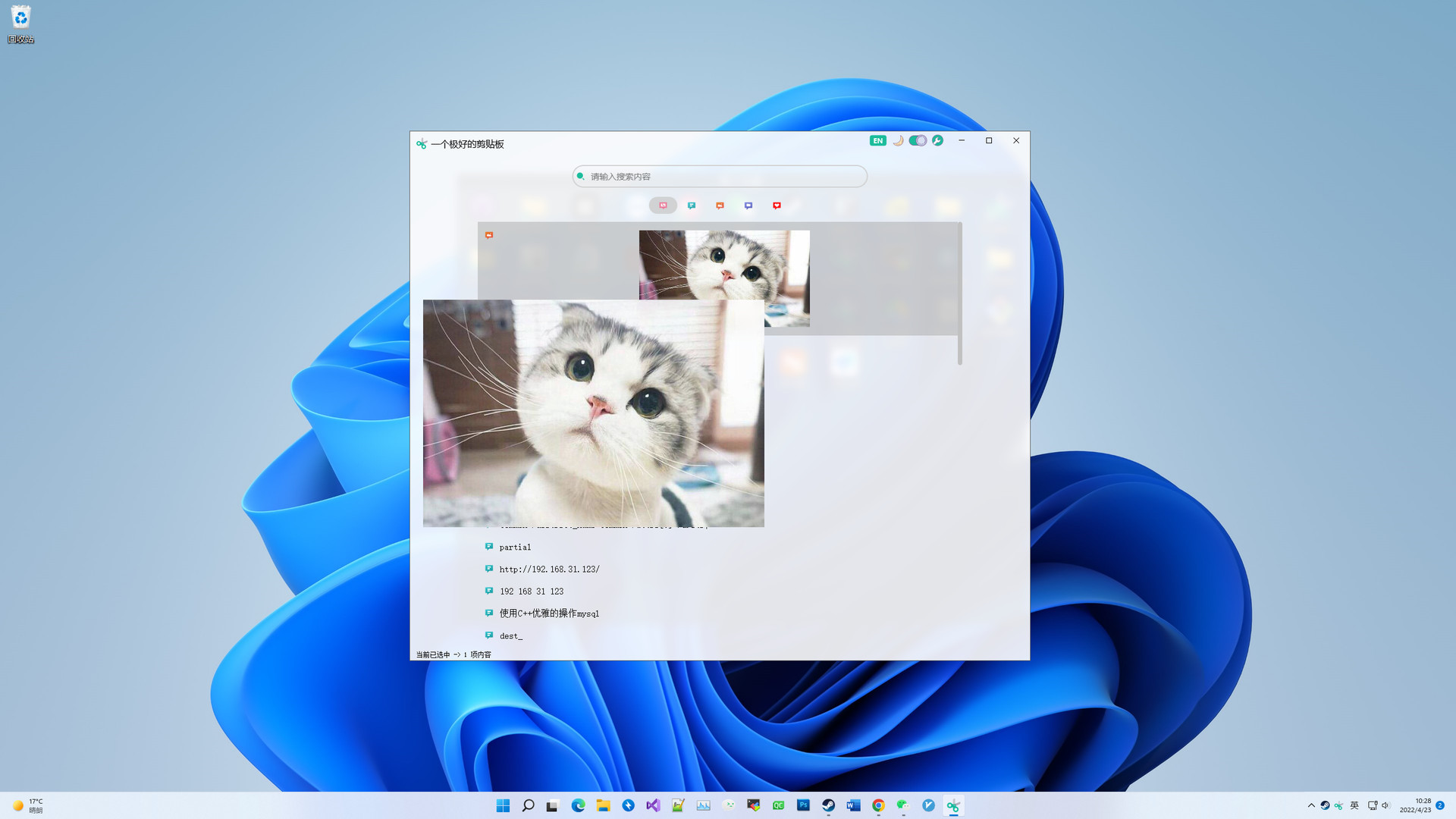1456x819 pixels.
Task: Open Visual Studio from the taskbar
Action: coord(653,805)
